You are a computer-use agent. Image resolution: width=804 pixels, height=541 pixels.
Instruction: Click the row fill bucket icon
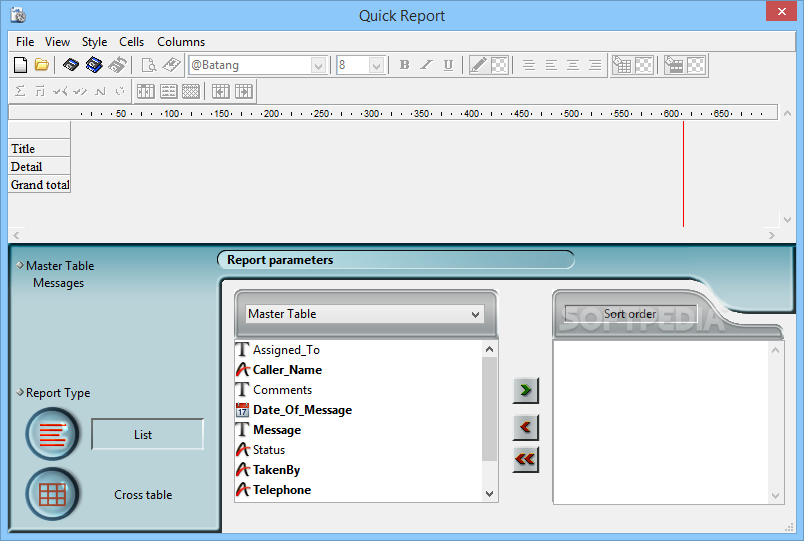674,65
